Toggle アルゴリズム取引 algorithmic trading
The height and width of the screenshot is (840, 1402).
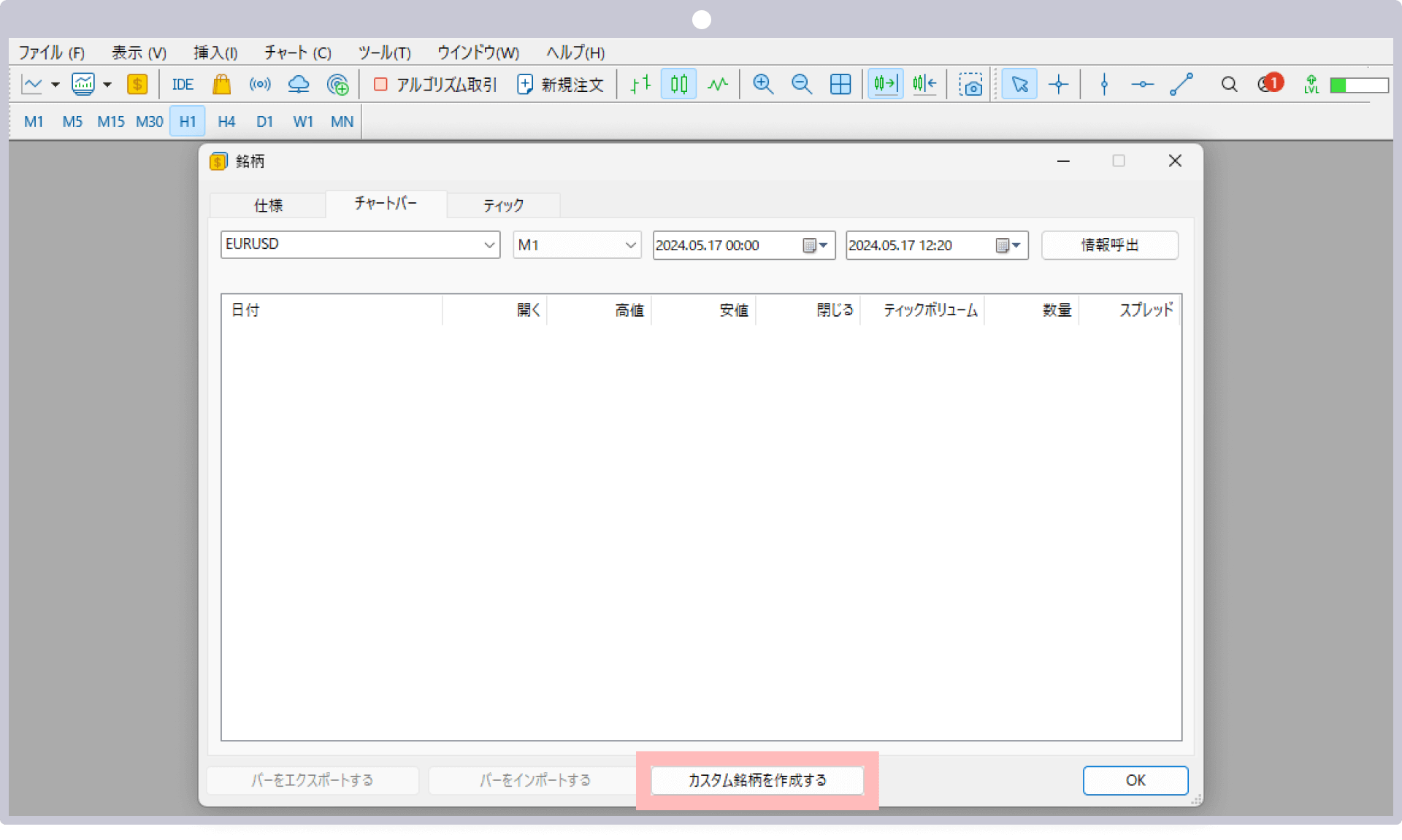(x=434, y=85)
